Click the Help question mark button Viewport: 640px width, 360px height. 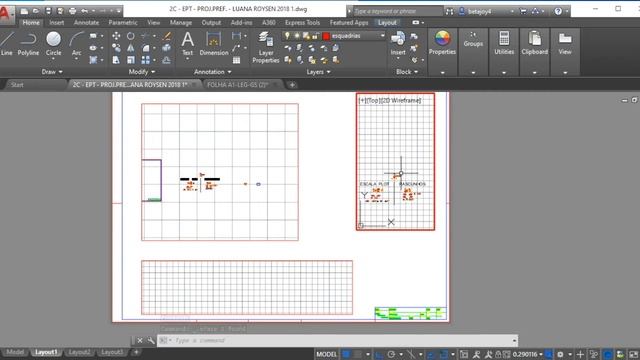tap(558, 11)
